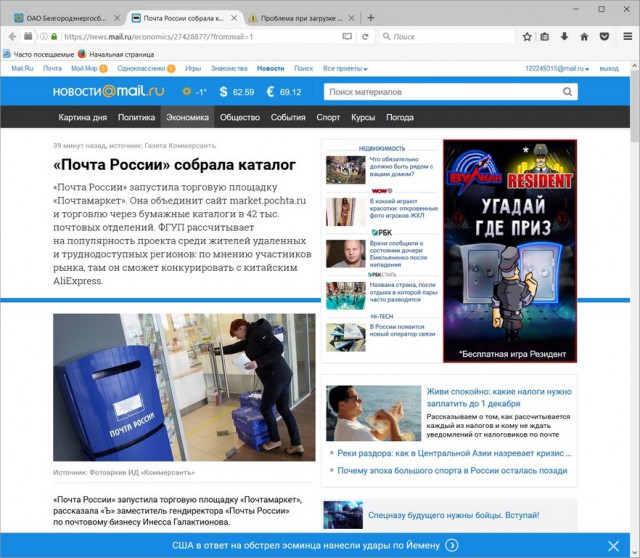Open the Вулкан Resident ad banner
Viewport: 640px width, 558px height.
[510, 251]
